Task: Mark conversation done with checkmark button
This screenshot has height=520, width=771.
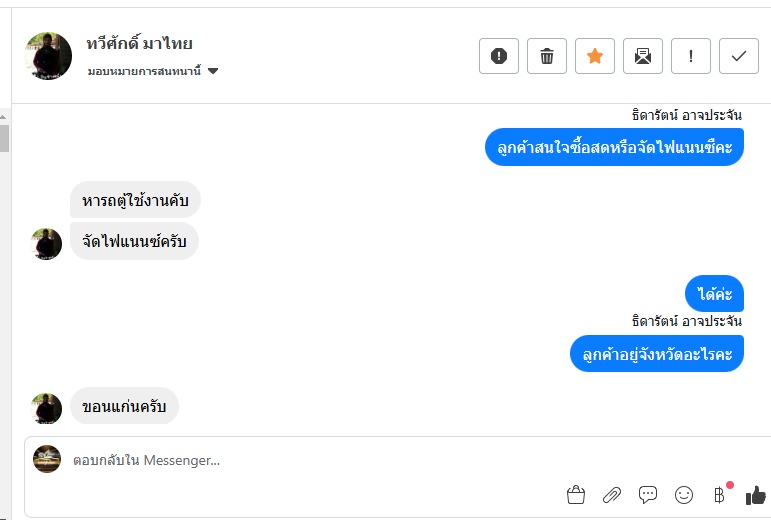Action: pos(739,56)
